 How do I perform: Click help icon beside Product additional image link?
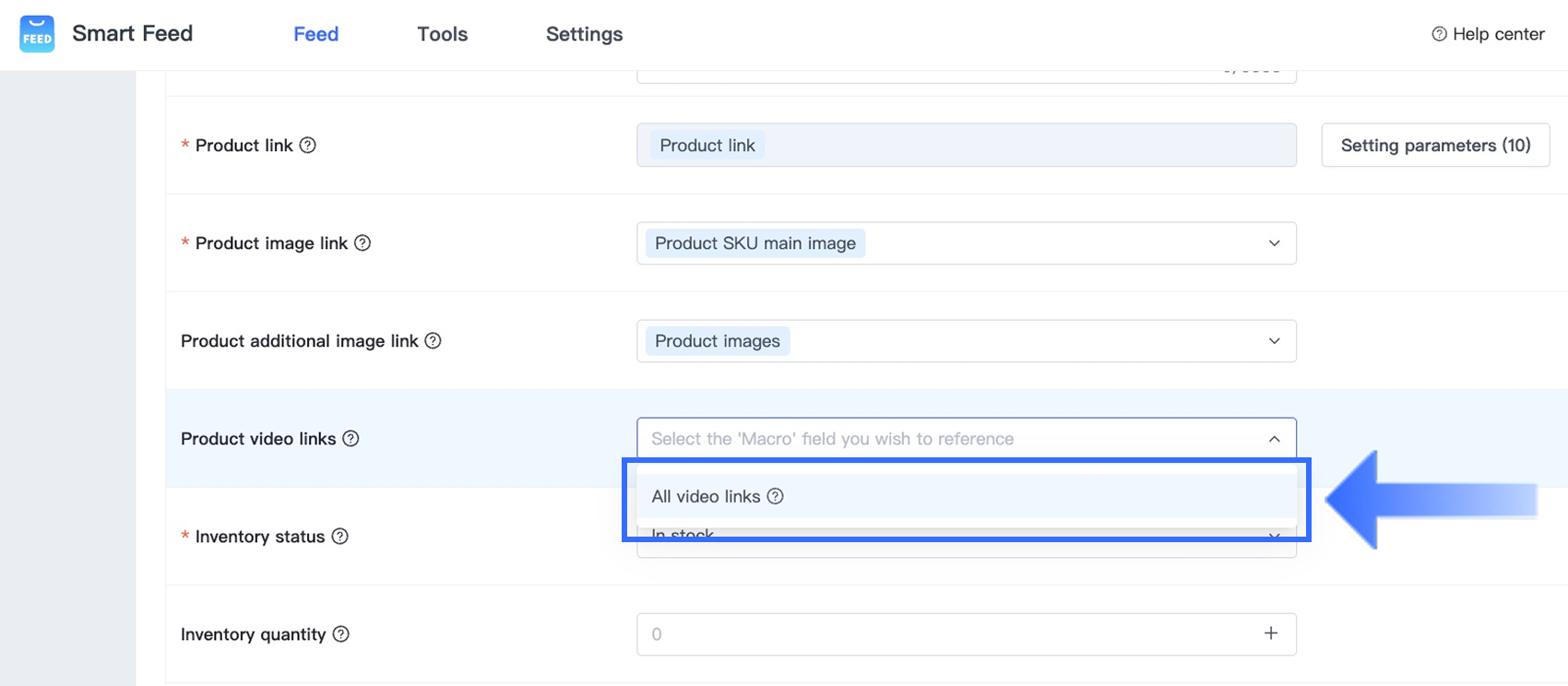pos(433,340)
